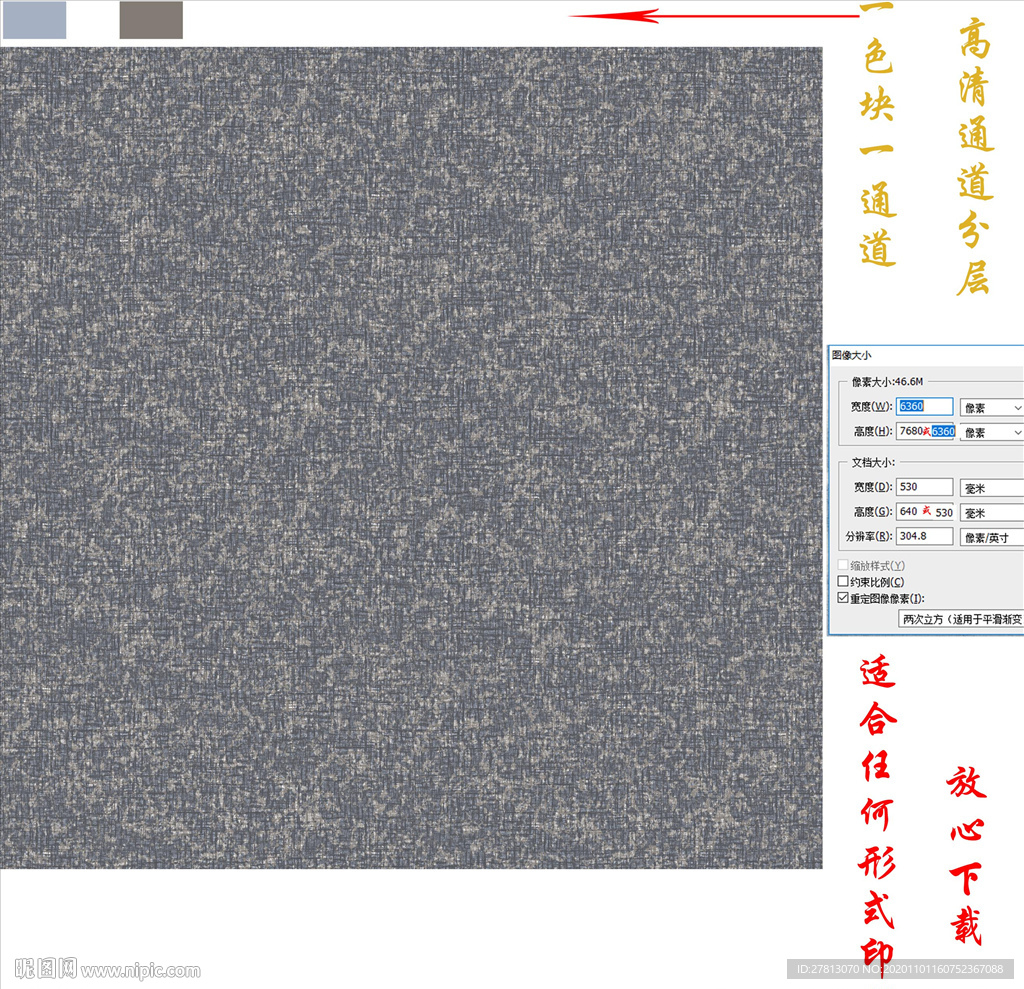
Task: Open the 像素/英寸 resolution unit dropdown
Action: click(991, 538)
